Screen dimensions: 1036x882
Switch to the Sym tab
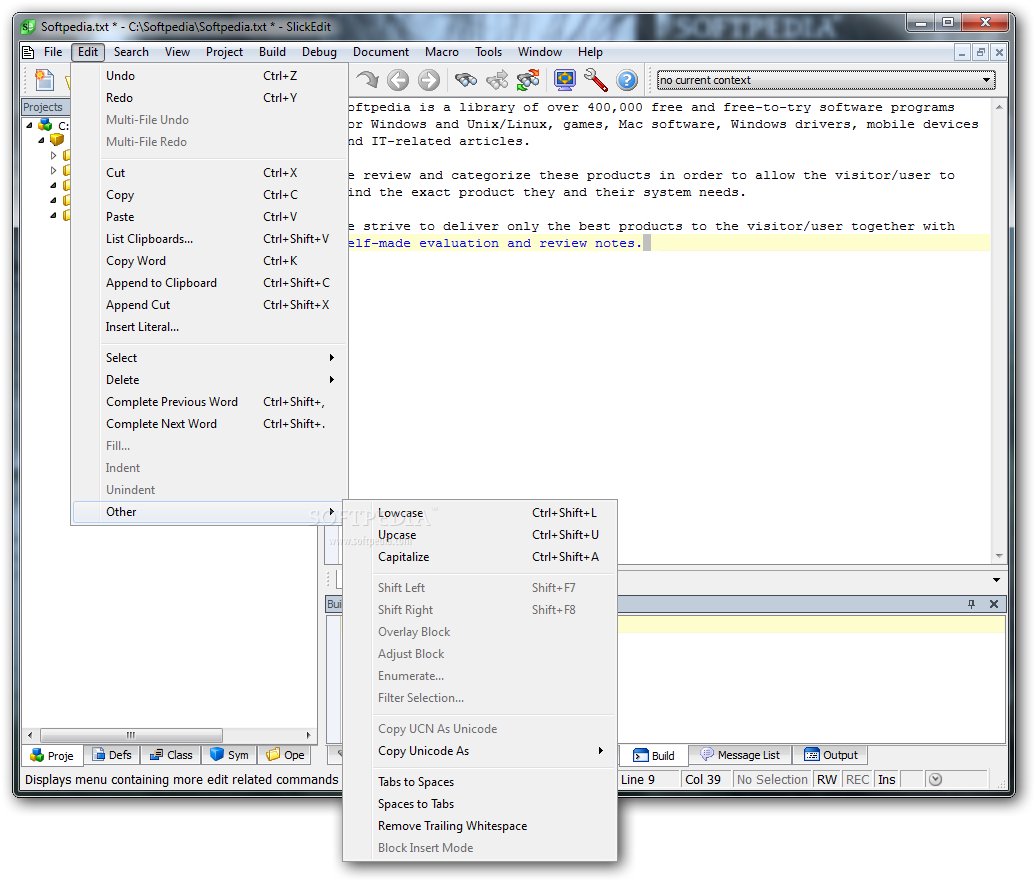229,755
